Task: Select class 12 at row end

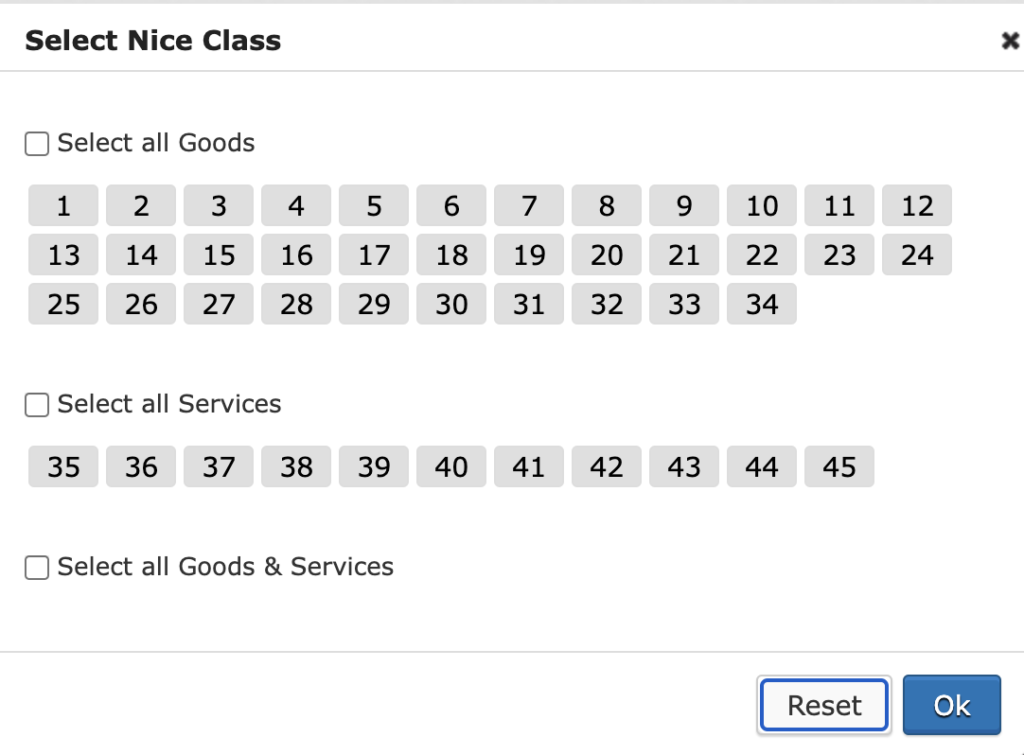Action: pos(916,205)
